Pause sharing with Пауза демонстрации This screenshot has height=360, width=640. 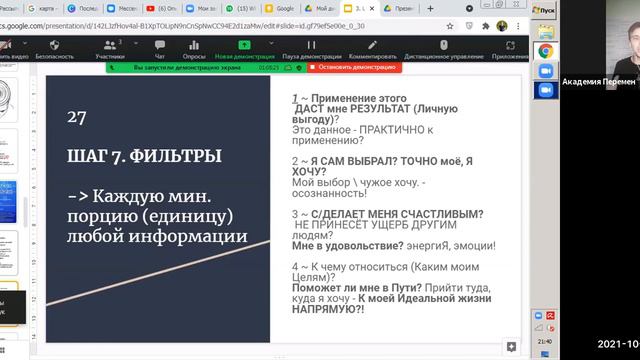(311, 49)
